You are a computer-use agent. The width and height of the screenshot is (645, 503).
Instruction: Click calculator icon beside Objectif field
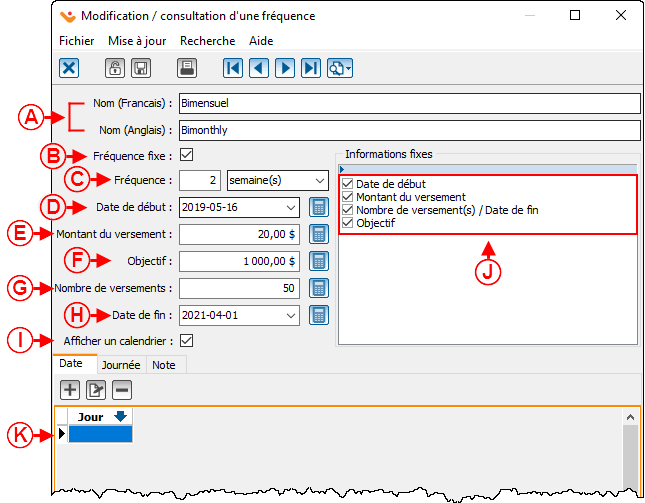coord(318,261)
